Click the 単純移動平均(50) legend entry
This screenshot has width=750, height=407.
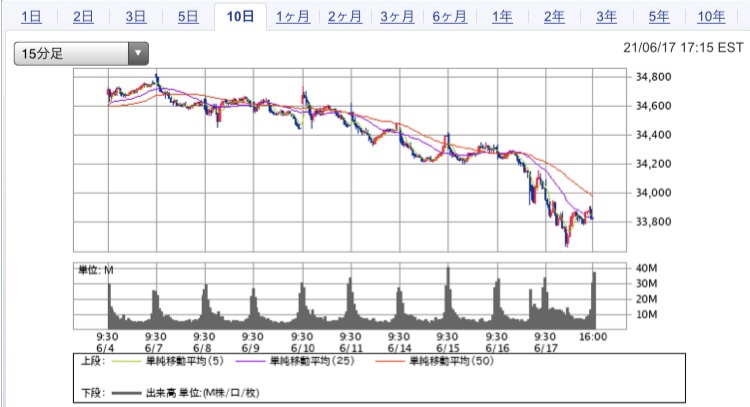452,361
